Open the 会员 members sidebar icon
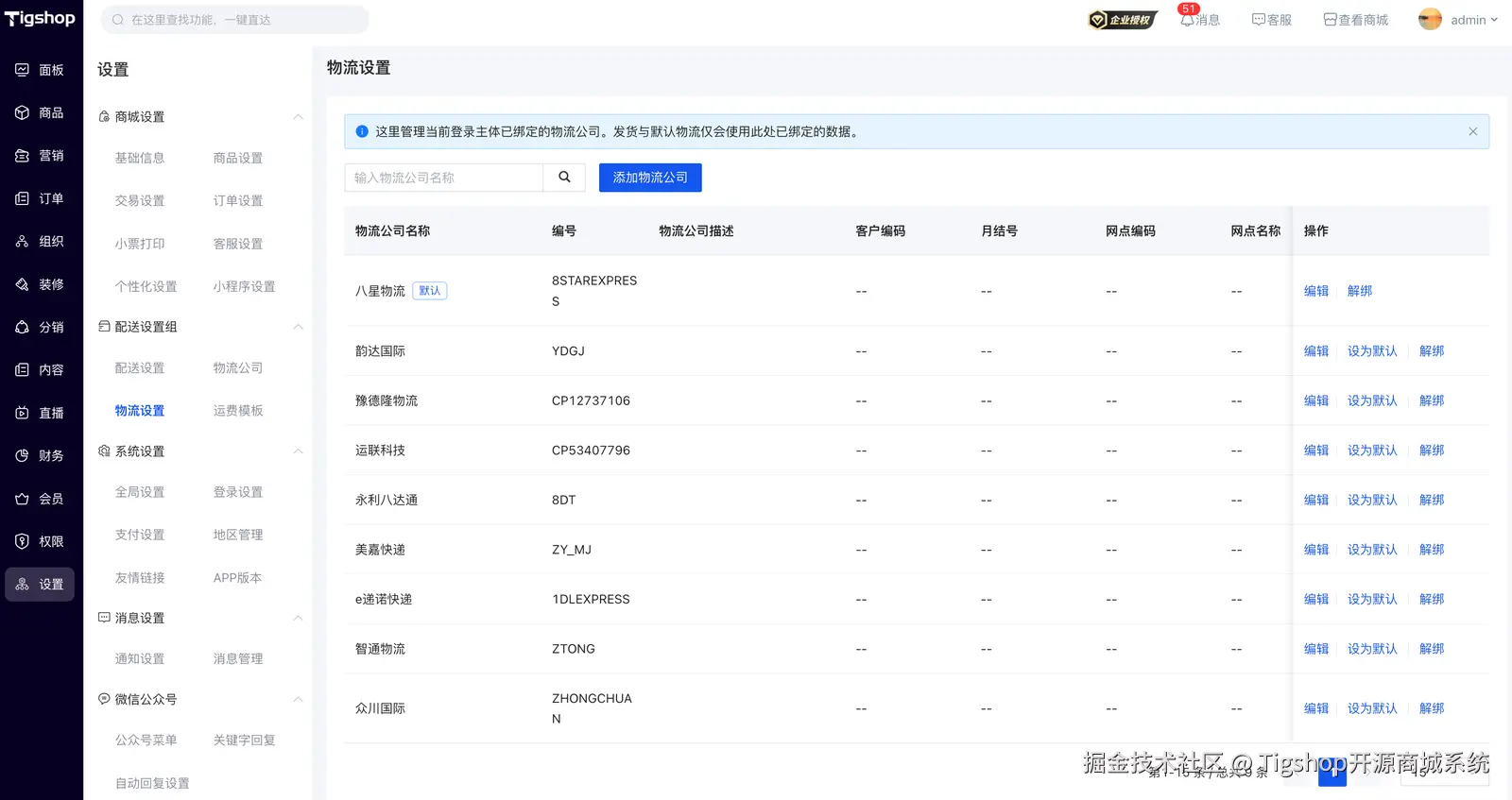The height and width of the screenshot is (800, 1512). point(22,499)
